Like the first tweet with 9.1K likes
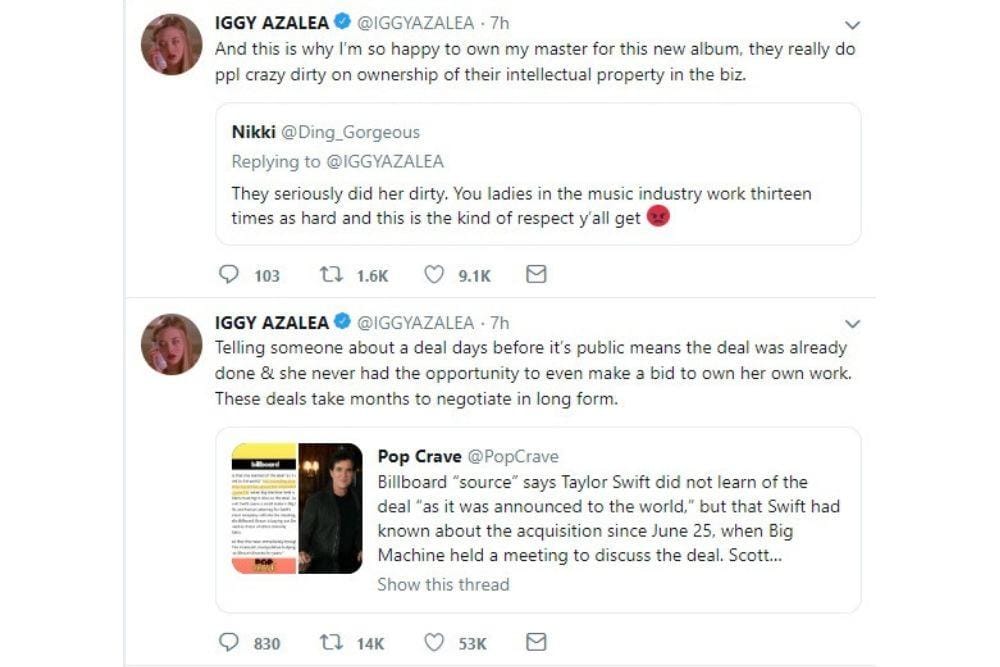 click(x=434, y=274)
